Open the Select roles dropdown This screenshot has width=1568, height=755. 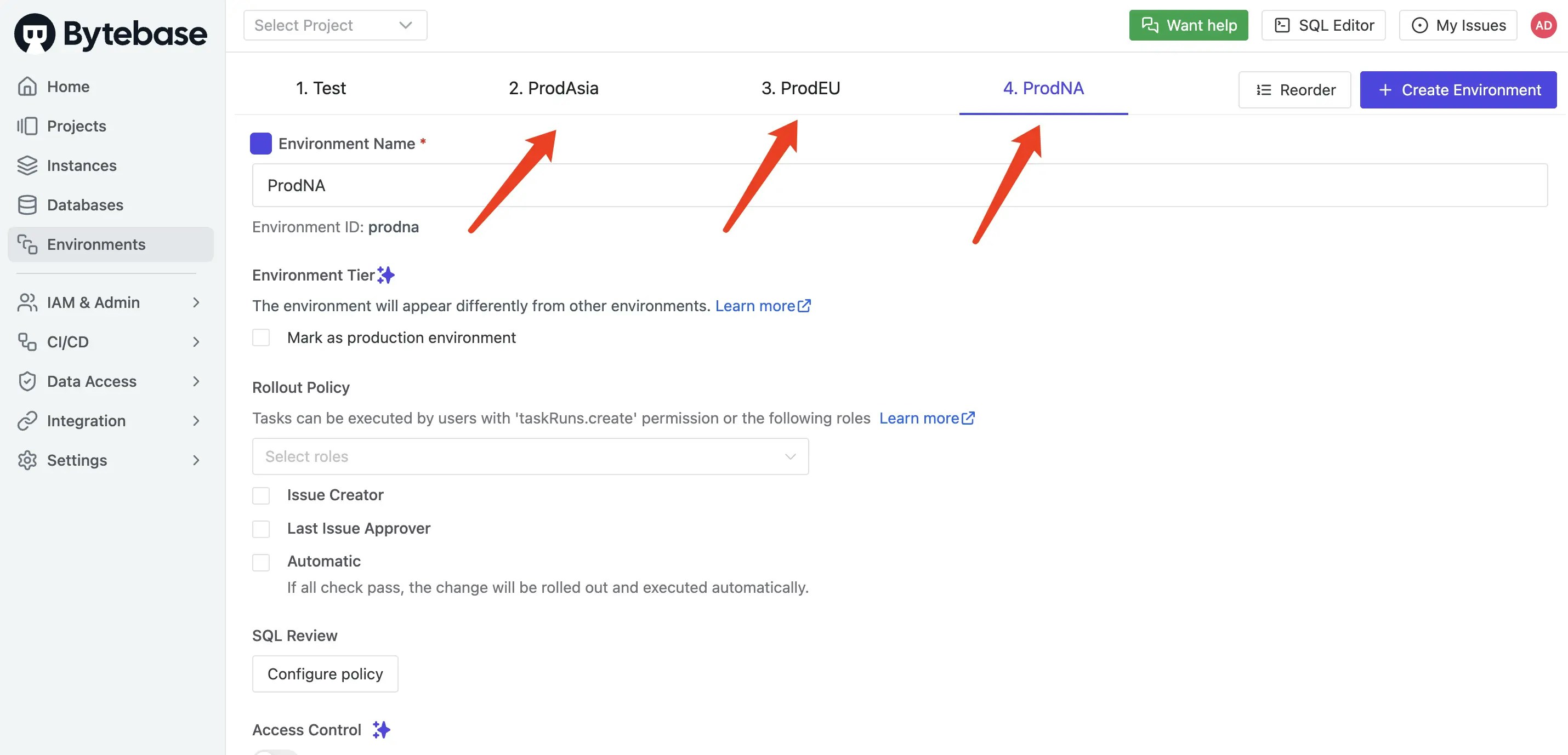[x=530, y=456]
